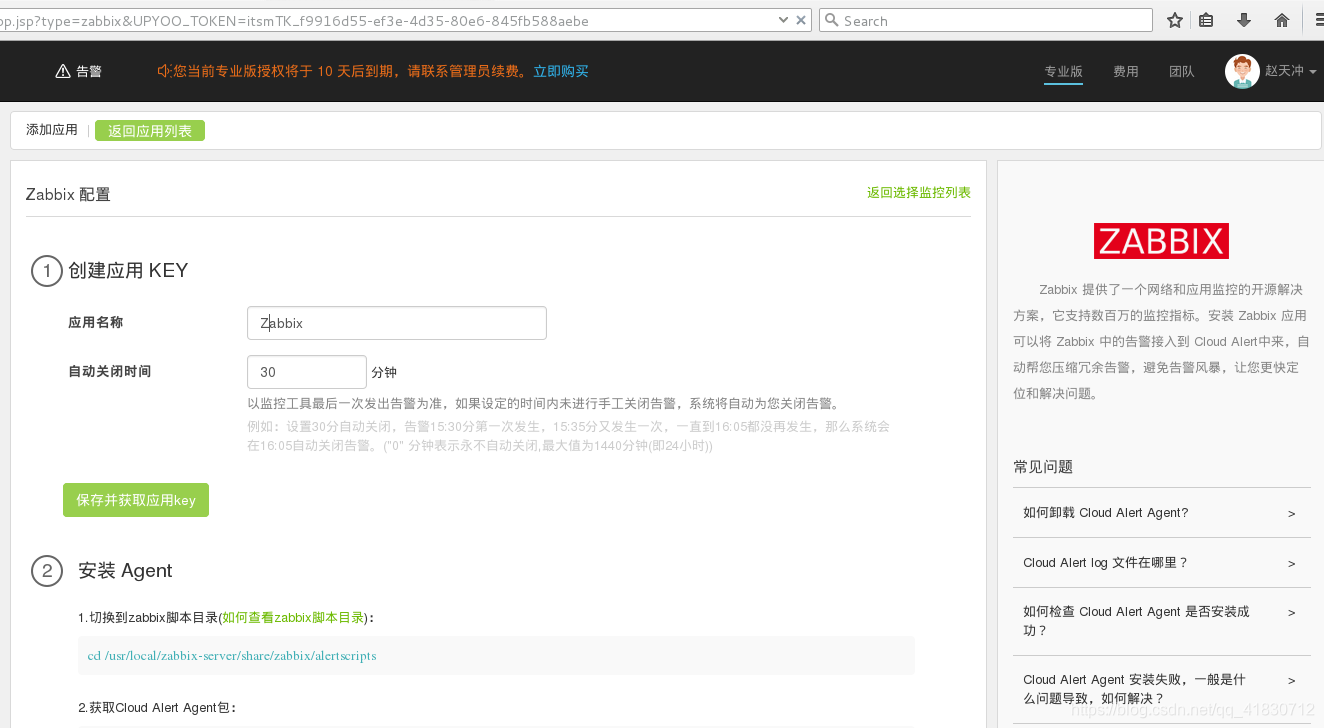The height and width of the screenshot is (728, 1324).
Task: Select the cd alertscripts command text
Action: point(232,656)
